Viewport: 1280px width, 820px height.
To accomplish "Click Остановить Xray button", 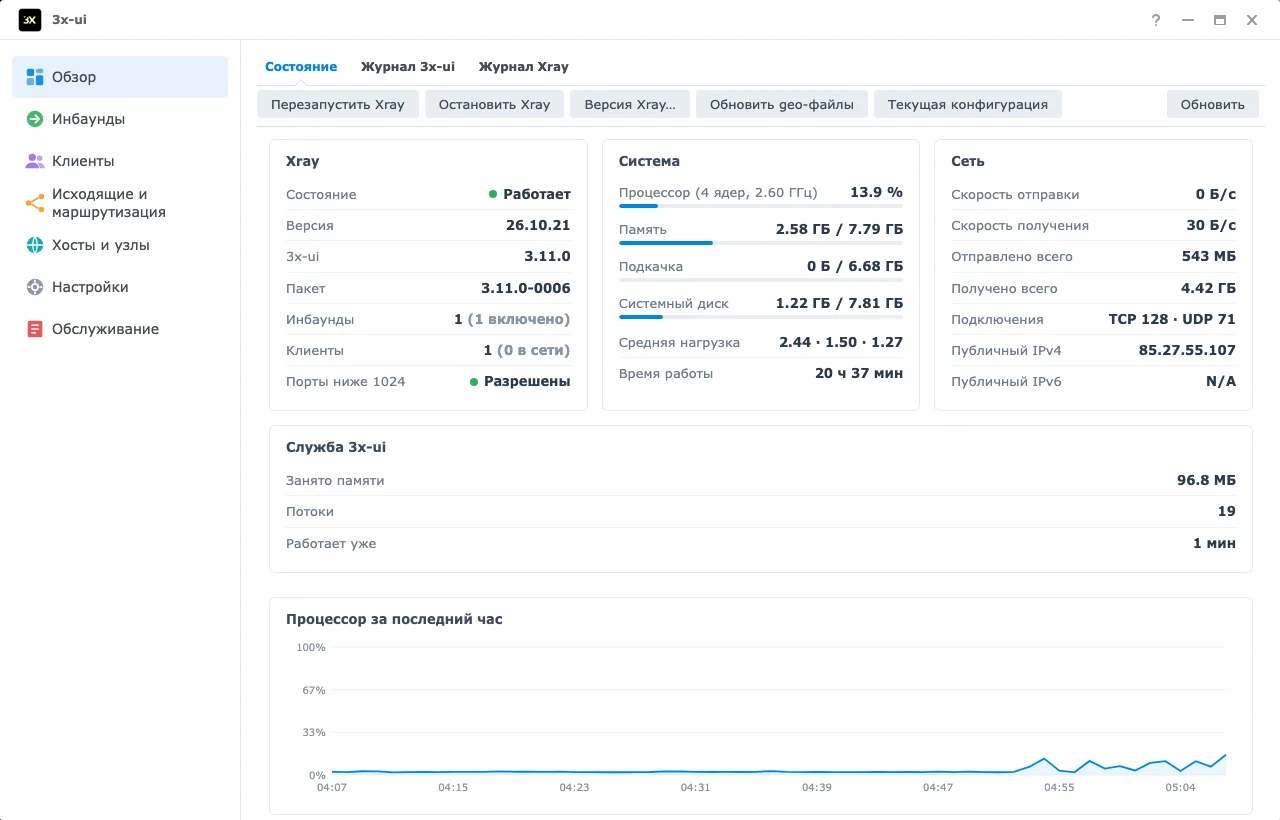I will click(494, 104).
